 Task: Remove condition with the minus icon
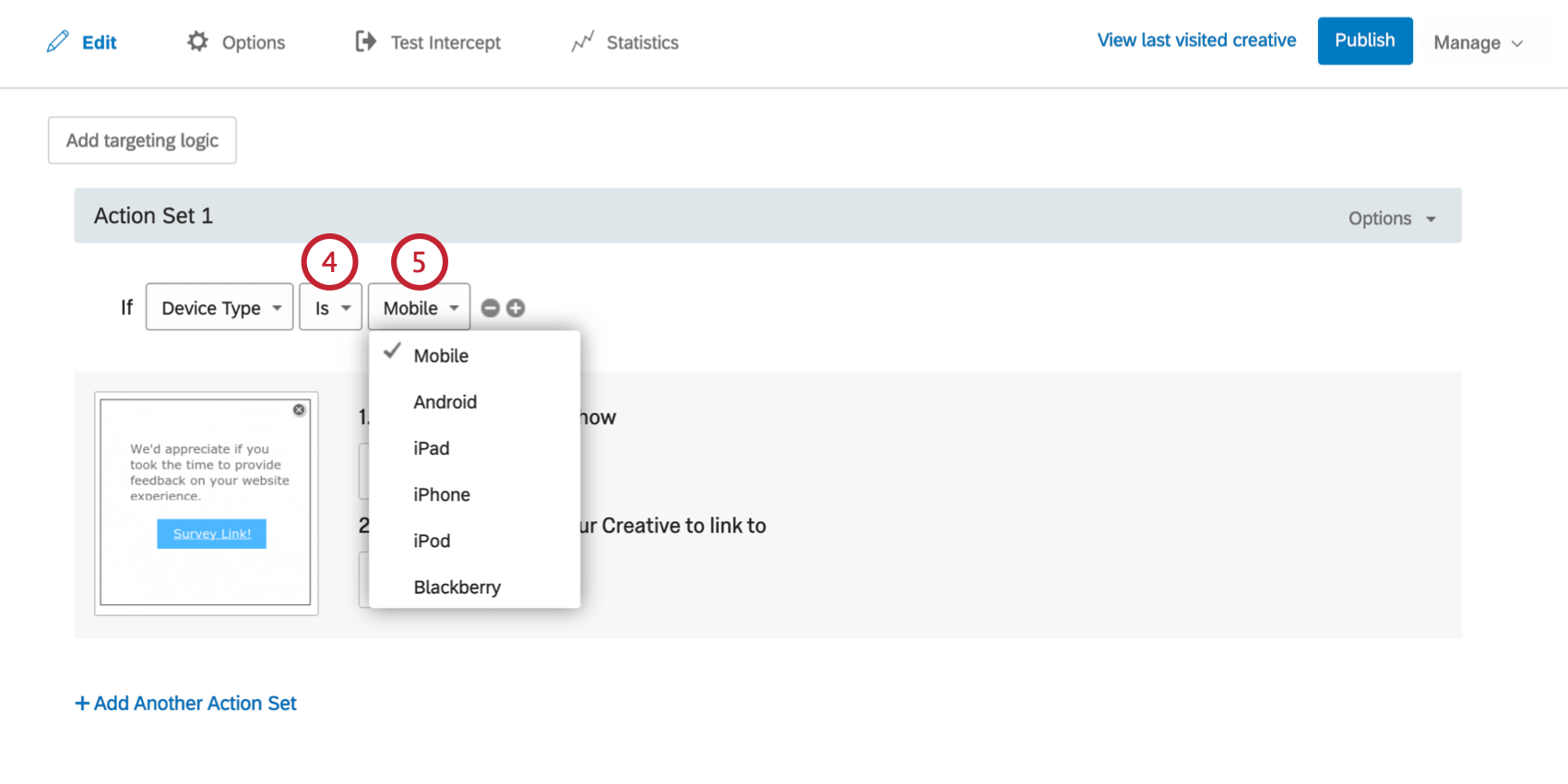491,308
